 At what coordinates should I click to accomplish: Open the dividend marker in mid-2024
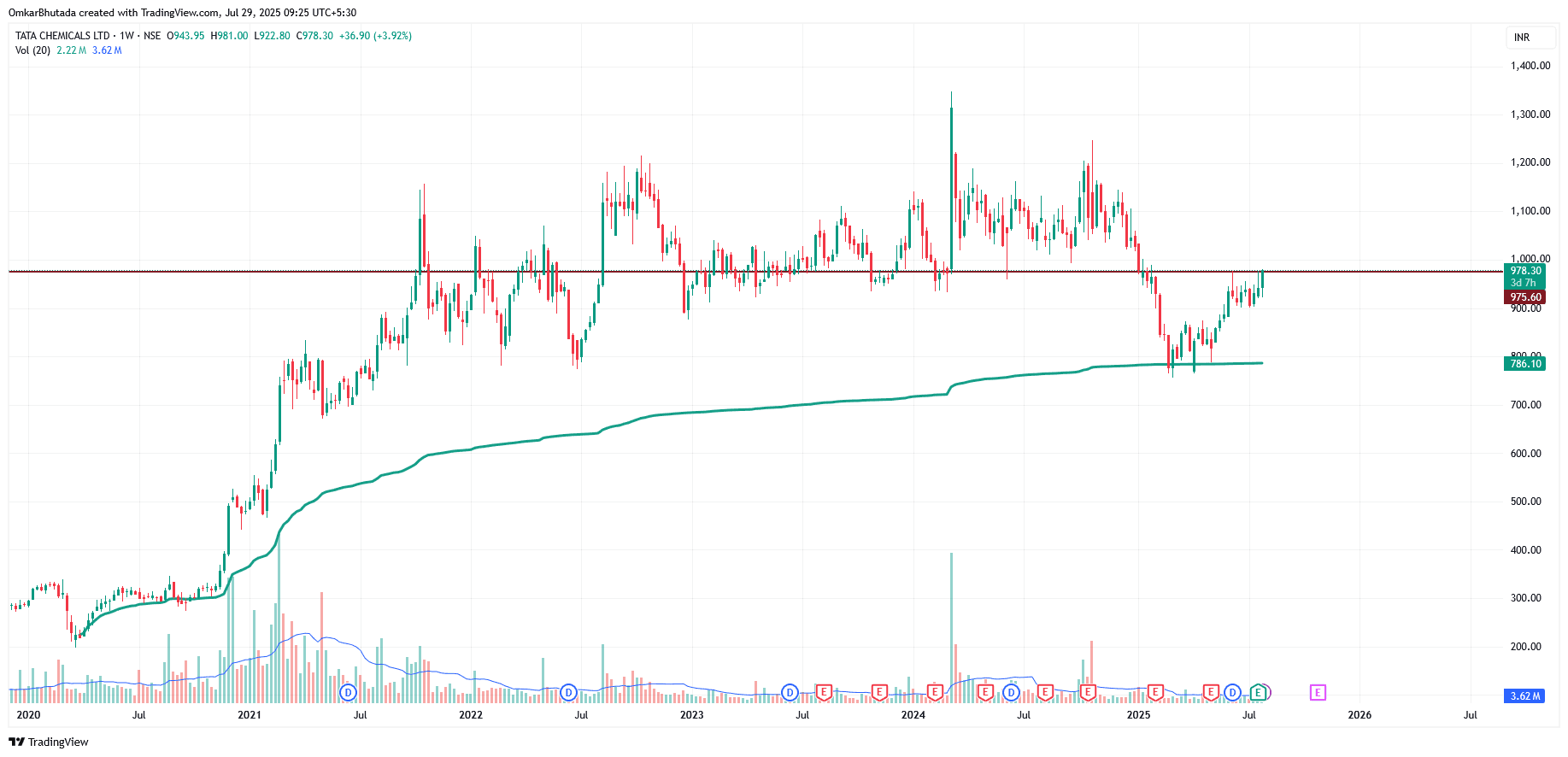point(1012,692)
